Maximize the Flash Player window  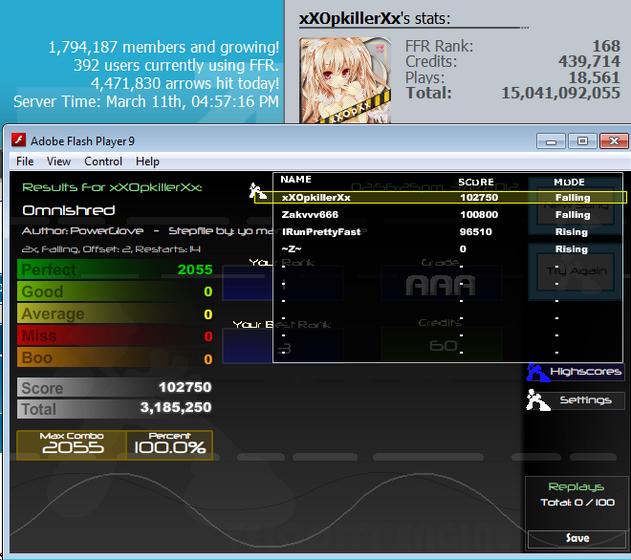click(x=582, y=141)
